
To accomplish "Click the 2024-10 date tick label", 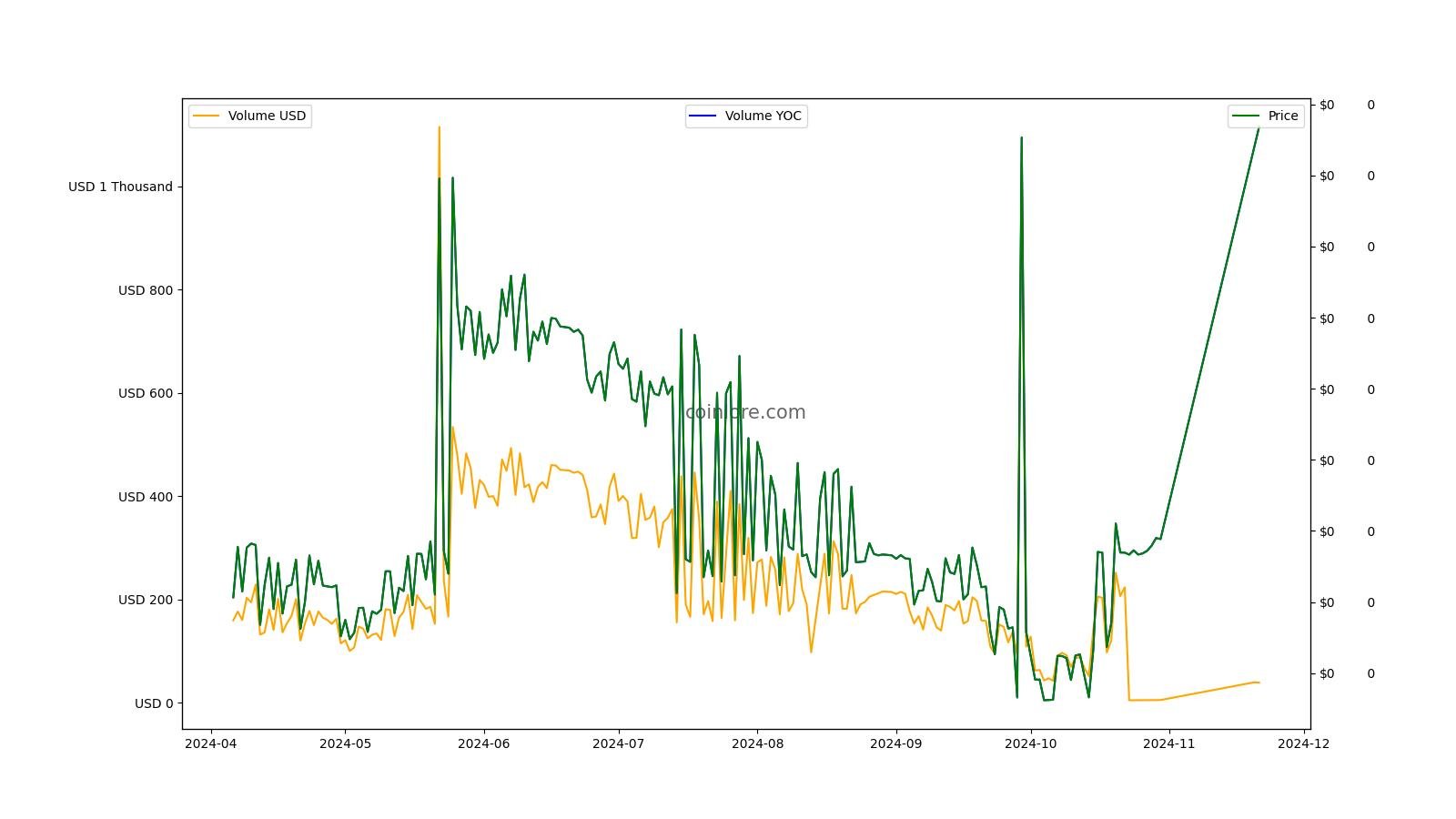I will (x=1031, y=743).
